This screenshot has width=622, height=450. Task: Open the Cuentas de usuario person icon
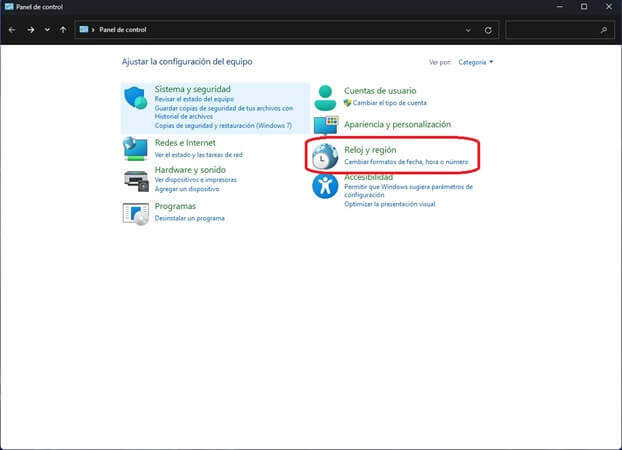click(x=325, y=98)
